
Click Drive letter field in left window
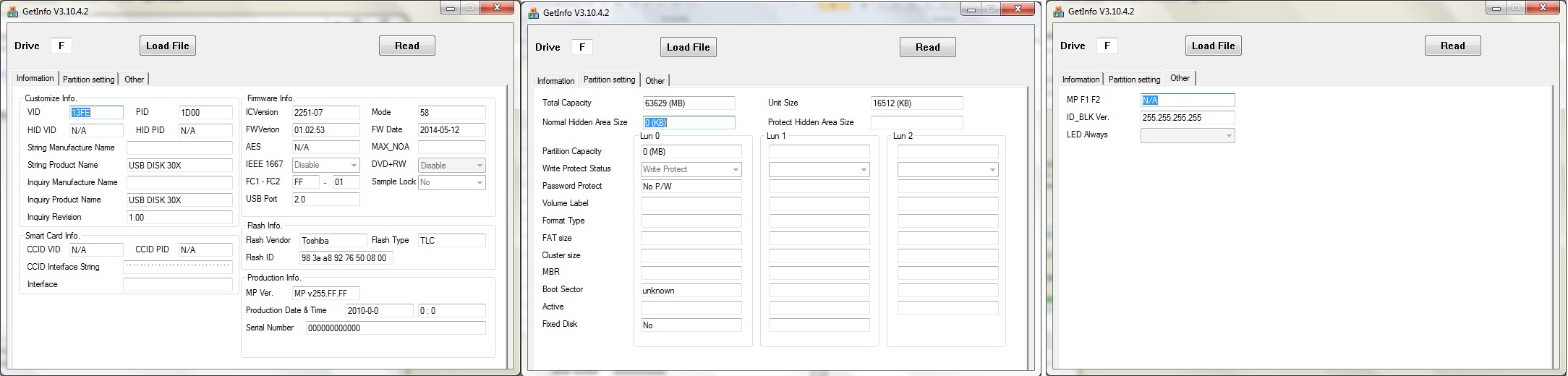tap(61, 46)
